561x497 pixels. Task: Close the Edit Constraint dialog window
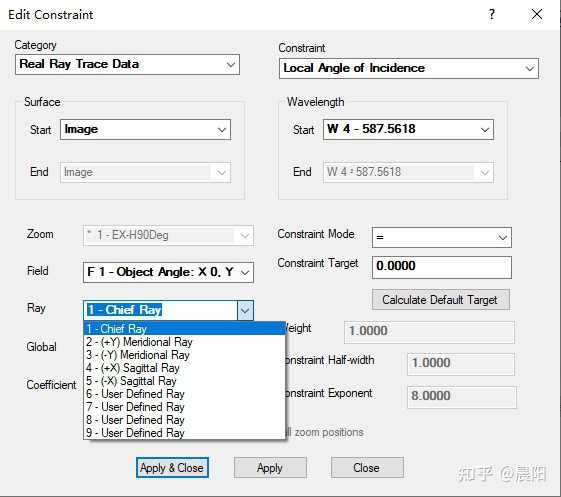(x=537, y=14)
